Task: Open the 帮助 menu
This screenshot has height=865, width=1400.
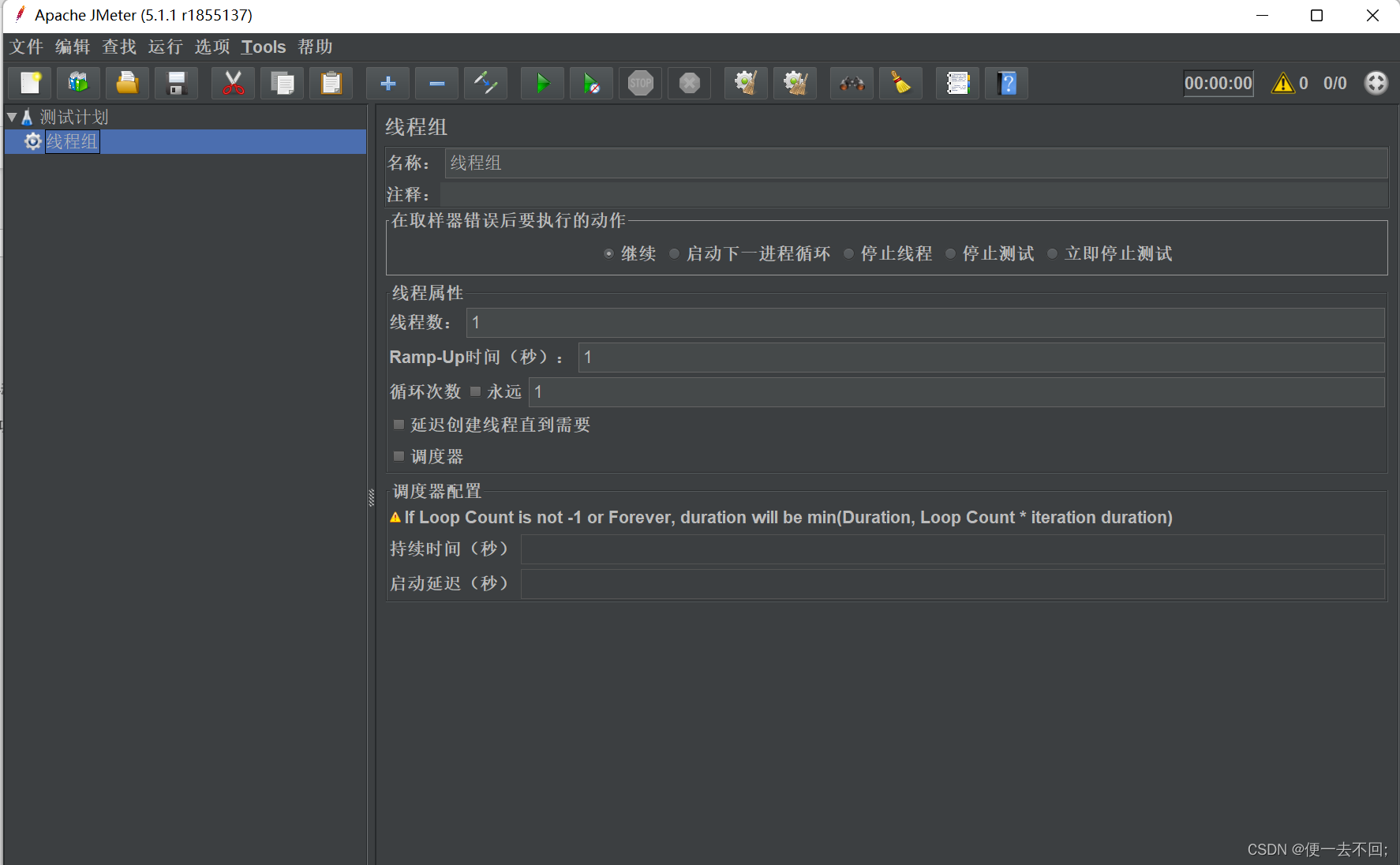Action: pos(316,47)
